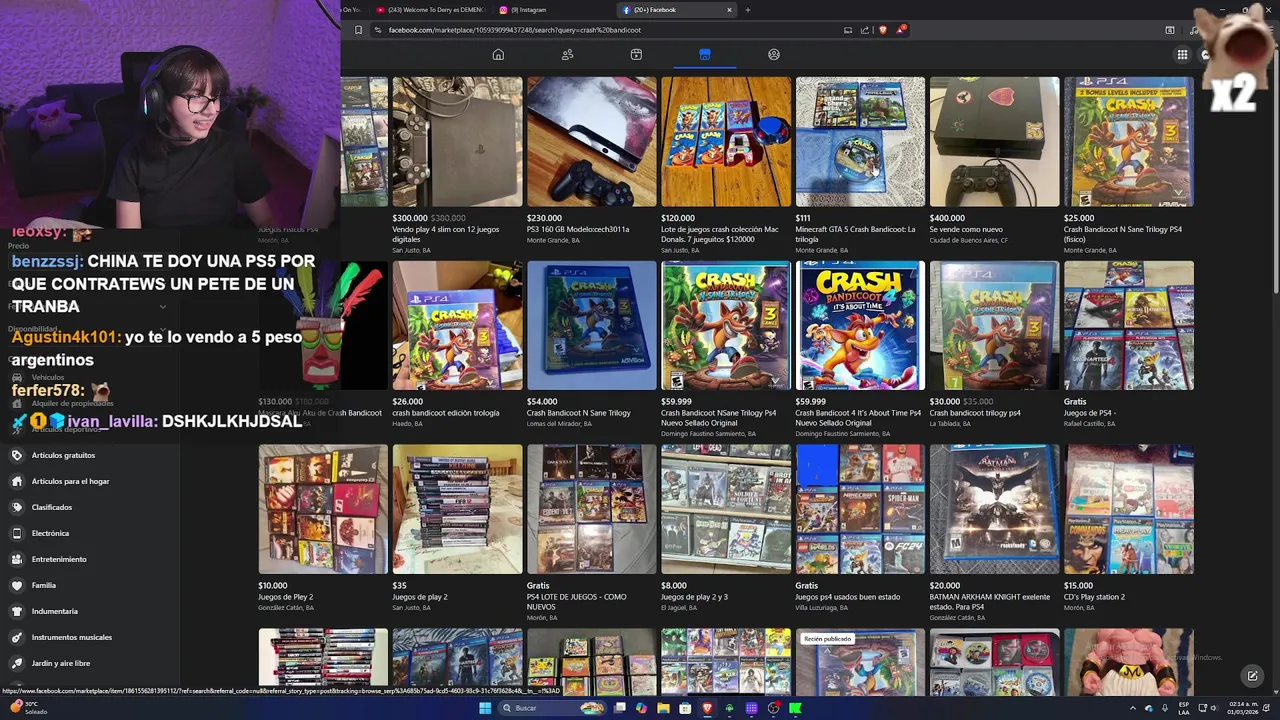This screenshot has width=1280, height=720.
Task: Open the Facebook Friends icon
Action: click(567, 54)
